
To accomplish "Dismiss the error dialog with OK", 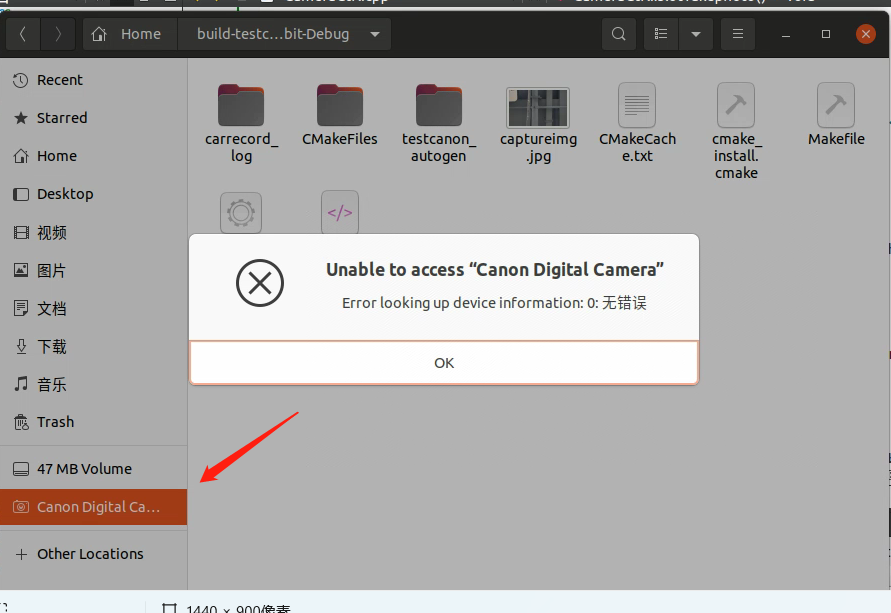I will [x=444, y=363].
